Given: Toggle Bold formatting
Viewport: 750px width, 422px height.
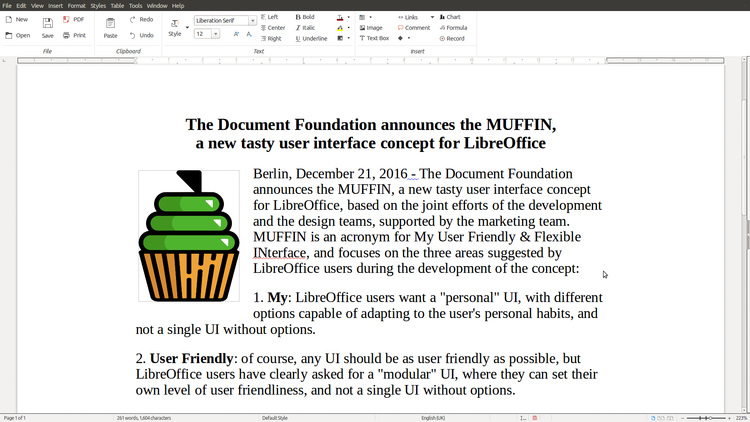Looking at the screenshot, I should point(305,17).
